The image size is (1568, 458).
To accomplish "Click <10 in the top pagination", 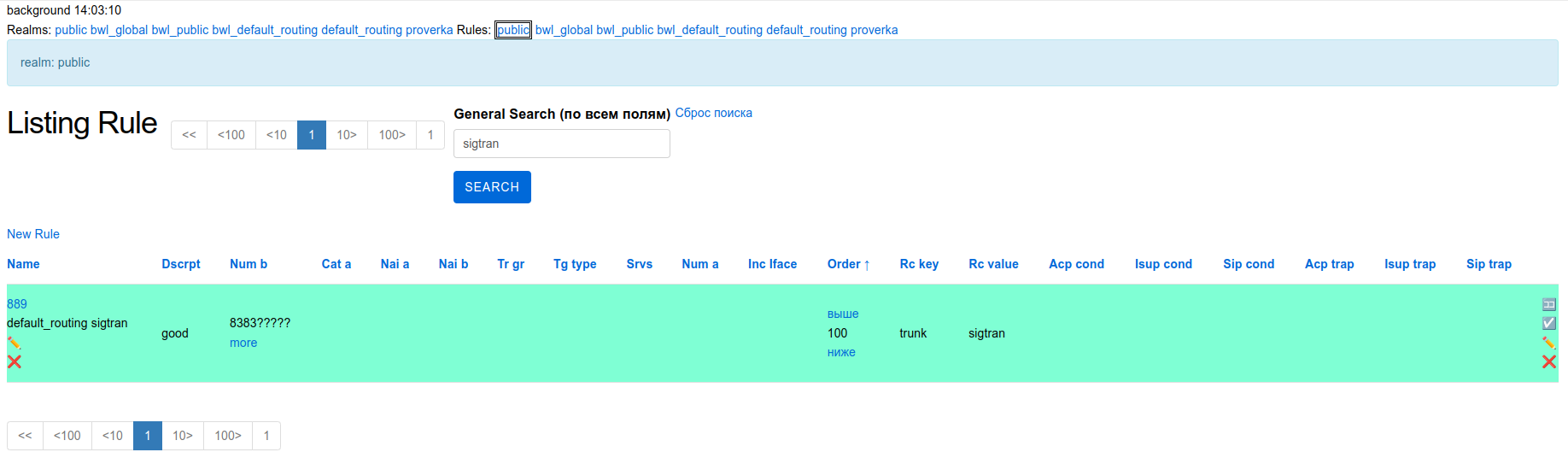I will coord(277,135).
